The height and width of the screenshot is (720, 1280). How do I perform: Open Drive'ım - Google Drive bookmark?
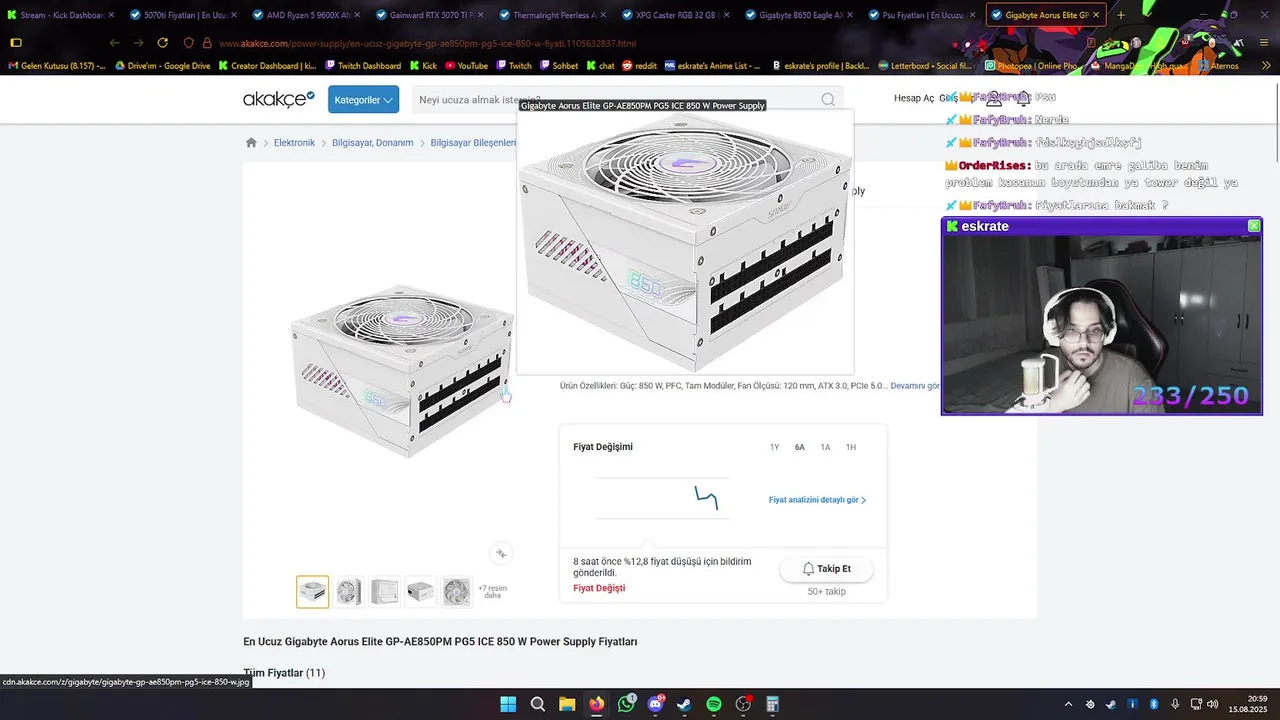click(x=163, y=66)
